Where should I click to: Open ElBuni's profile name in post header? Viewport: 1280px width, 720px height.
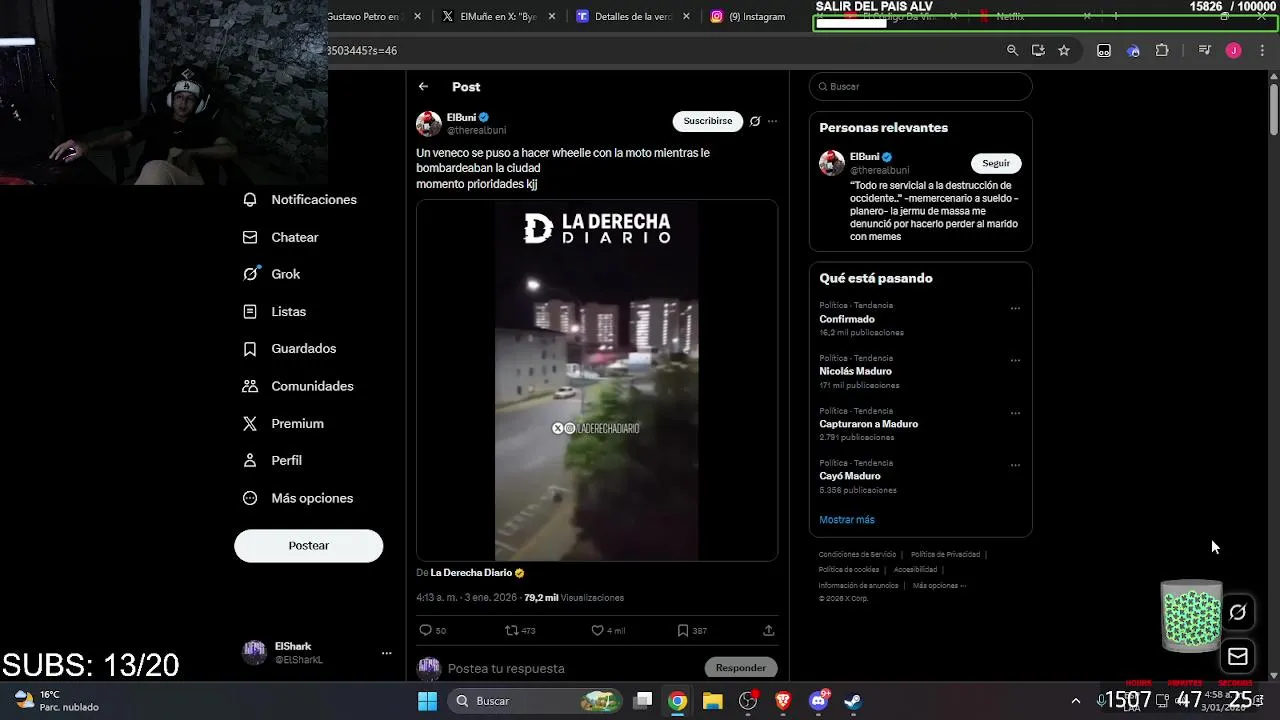461,117
